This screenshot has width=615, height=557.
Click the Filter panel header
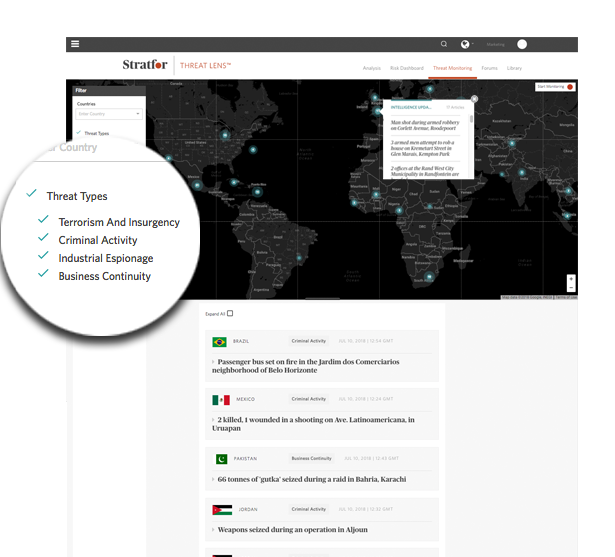pos(109,91)
